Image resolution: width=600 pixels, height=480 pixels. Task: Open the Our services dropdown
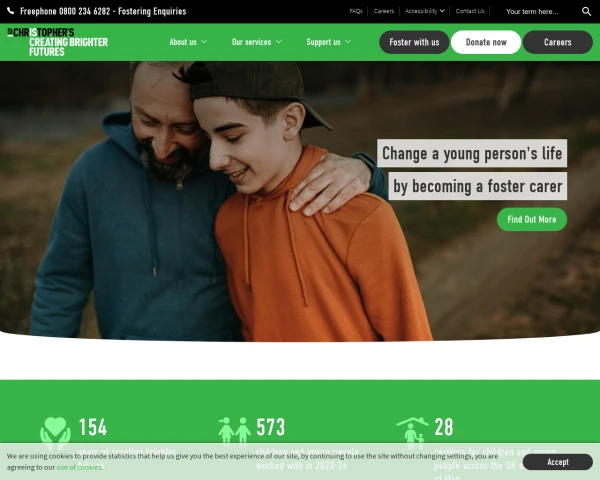coord(256,42)
